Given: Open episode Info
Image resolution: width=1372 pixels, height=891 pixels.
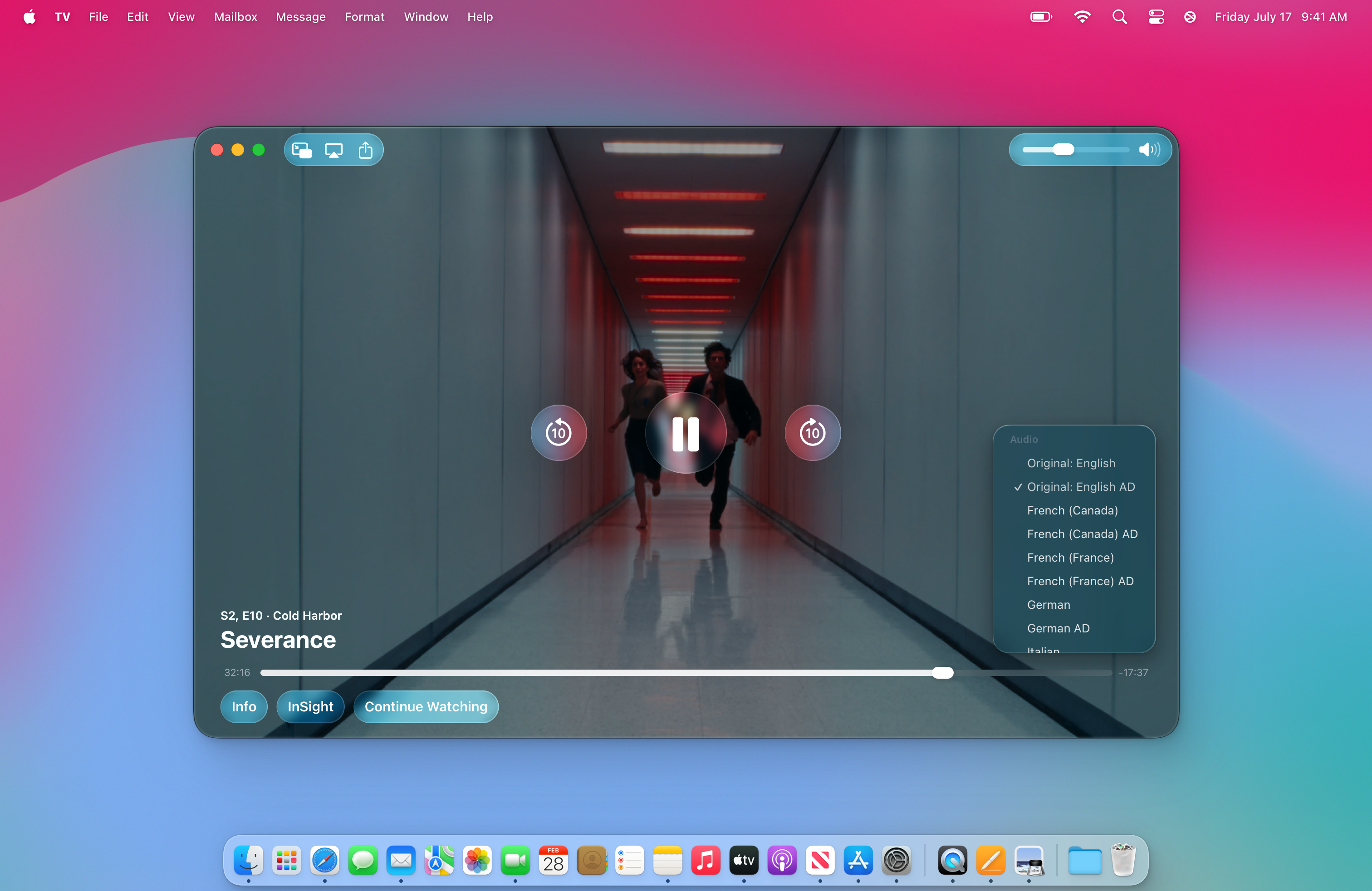Looking at the screenshot, I should [x=243, y=706].
